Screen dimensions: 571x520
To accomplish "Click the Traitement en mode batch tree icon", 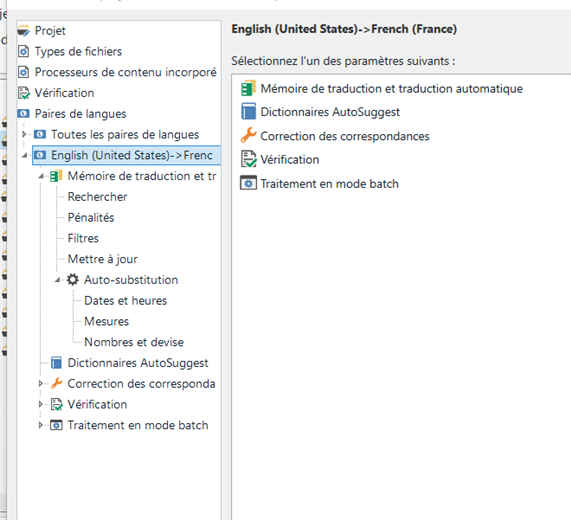I will pyautogui.click(x=56, y=425).
